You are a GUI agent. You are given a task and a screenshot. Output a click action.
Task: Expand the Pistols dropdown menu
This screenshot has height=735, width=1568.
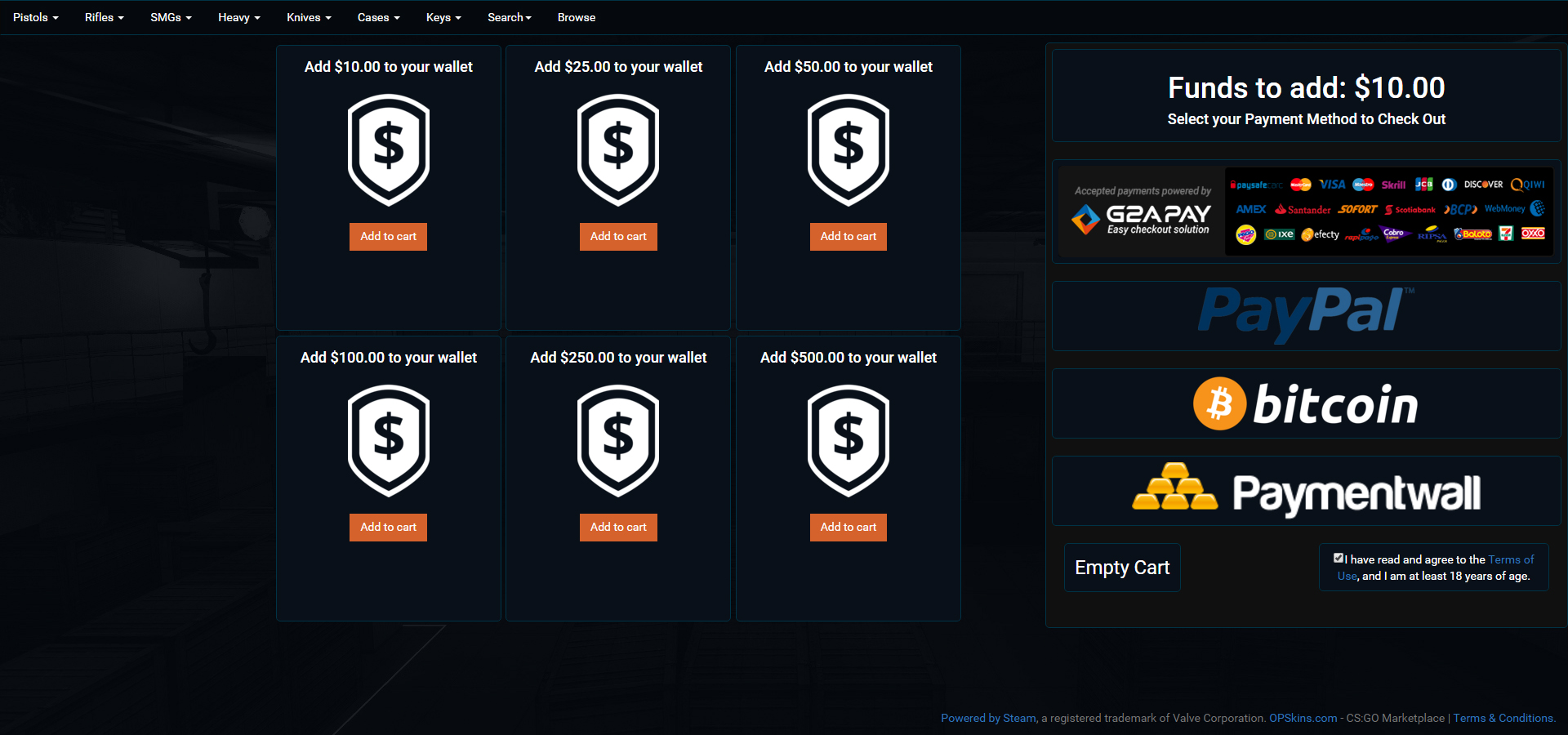click(x=35, y=17)
